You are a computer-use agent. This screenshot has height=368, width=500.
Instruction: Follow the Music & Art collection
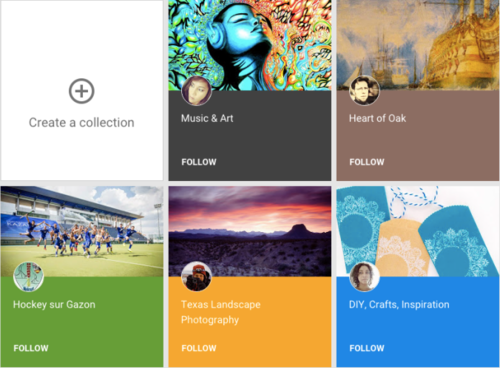pyautogui.click(x=199, y=162)
